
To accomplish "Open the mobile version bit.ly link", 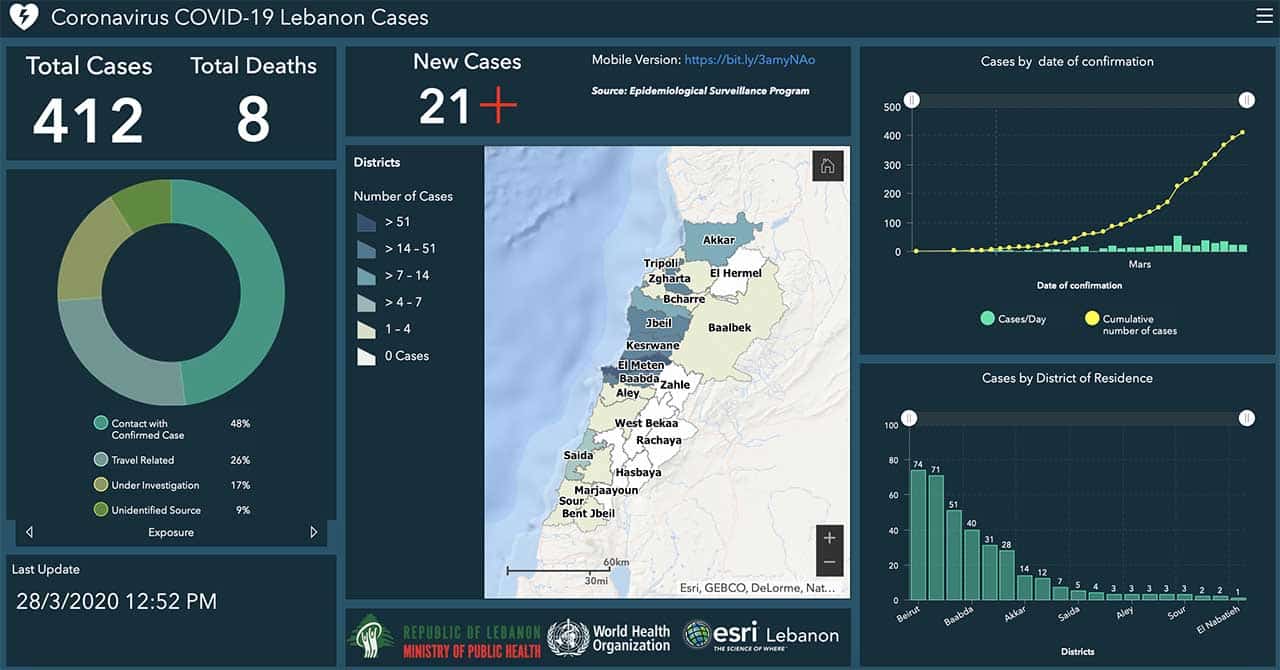I will click(750, 60).
